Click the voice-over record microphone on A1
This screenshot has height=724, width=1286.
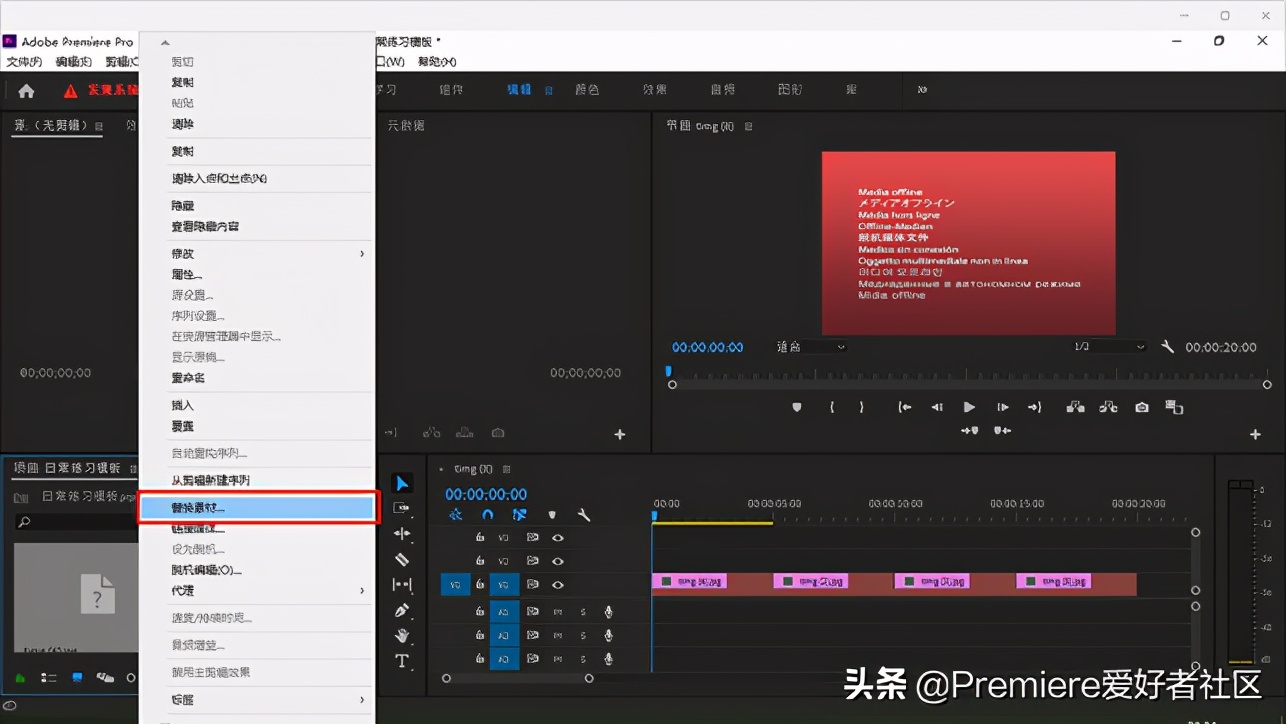[608, 611]
